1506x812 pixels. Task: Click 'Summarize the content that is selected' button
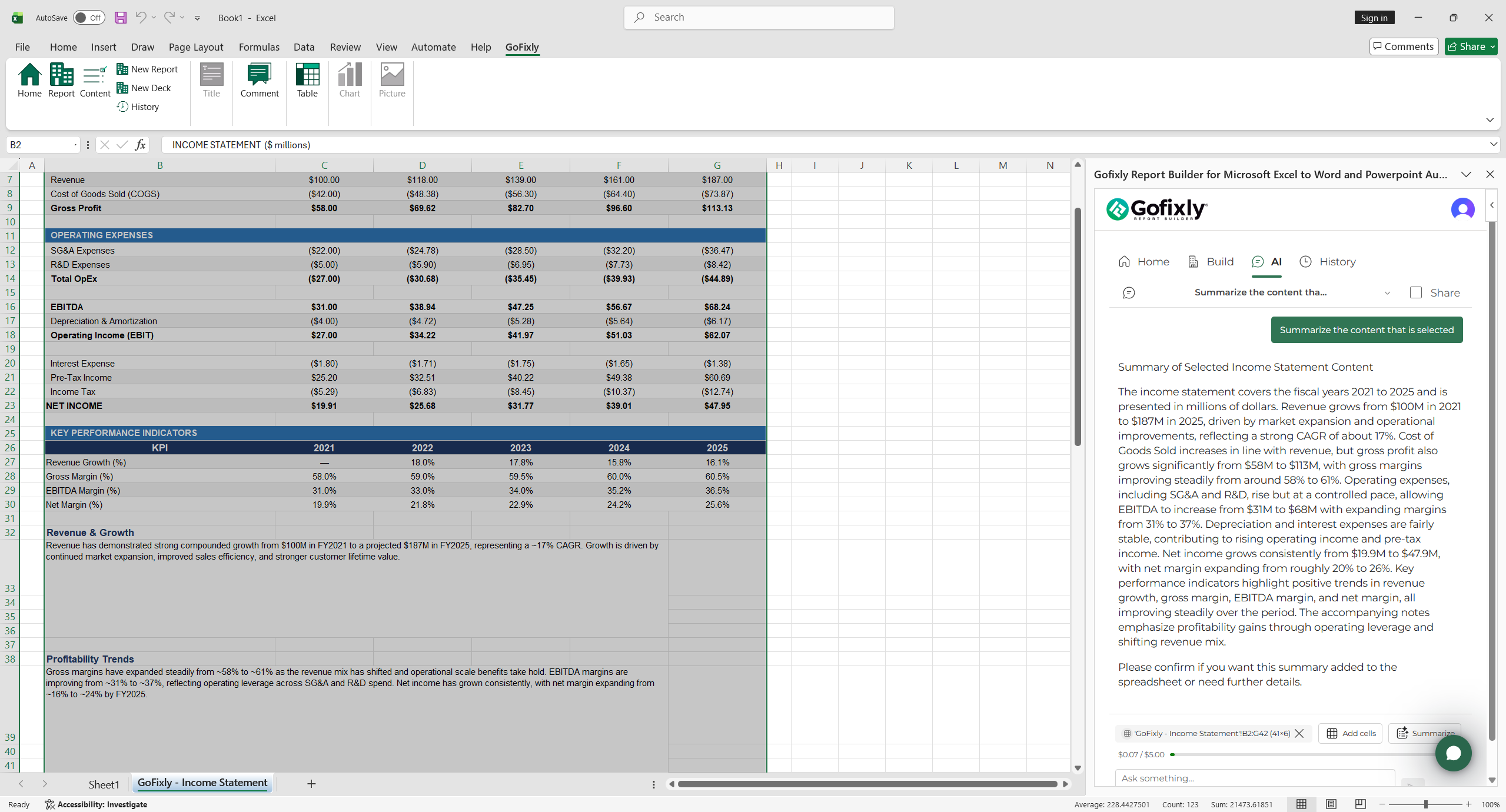pyautogui.click(x=1367, y=330)
